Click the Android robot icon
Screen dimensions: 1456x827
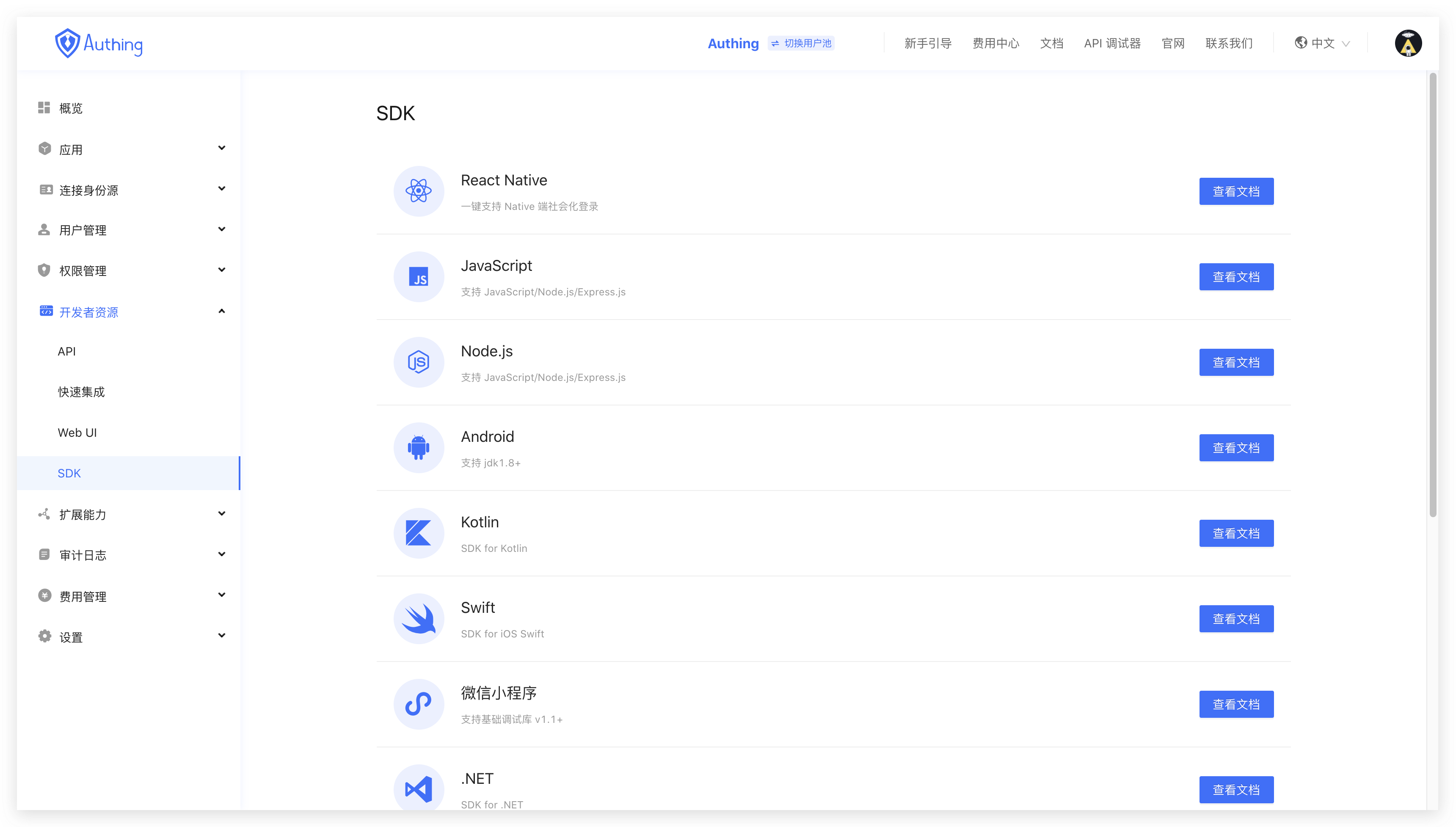[x=419, y=448]
